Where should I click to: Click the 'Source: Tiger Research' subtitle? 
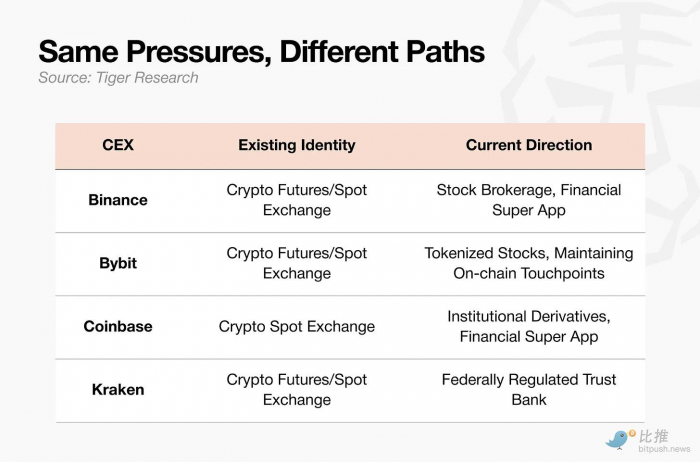tap(118, 78)
